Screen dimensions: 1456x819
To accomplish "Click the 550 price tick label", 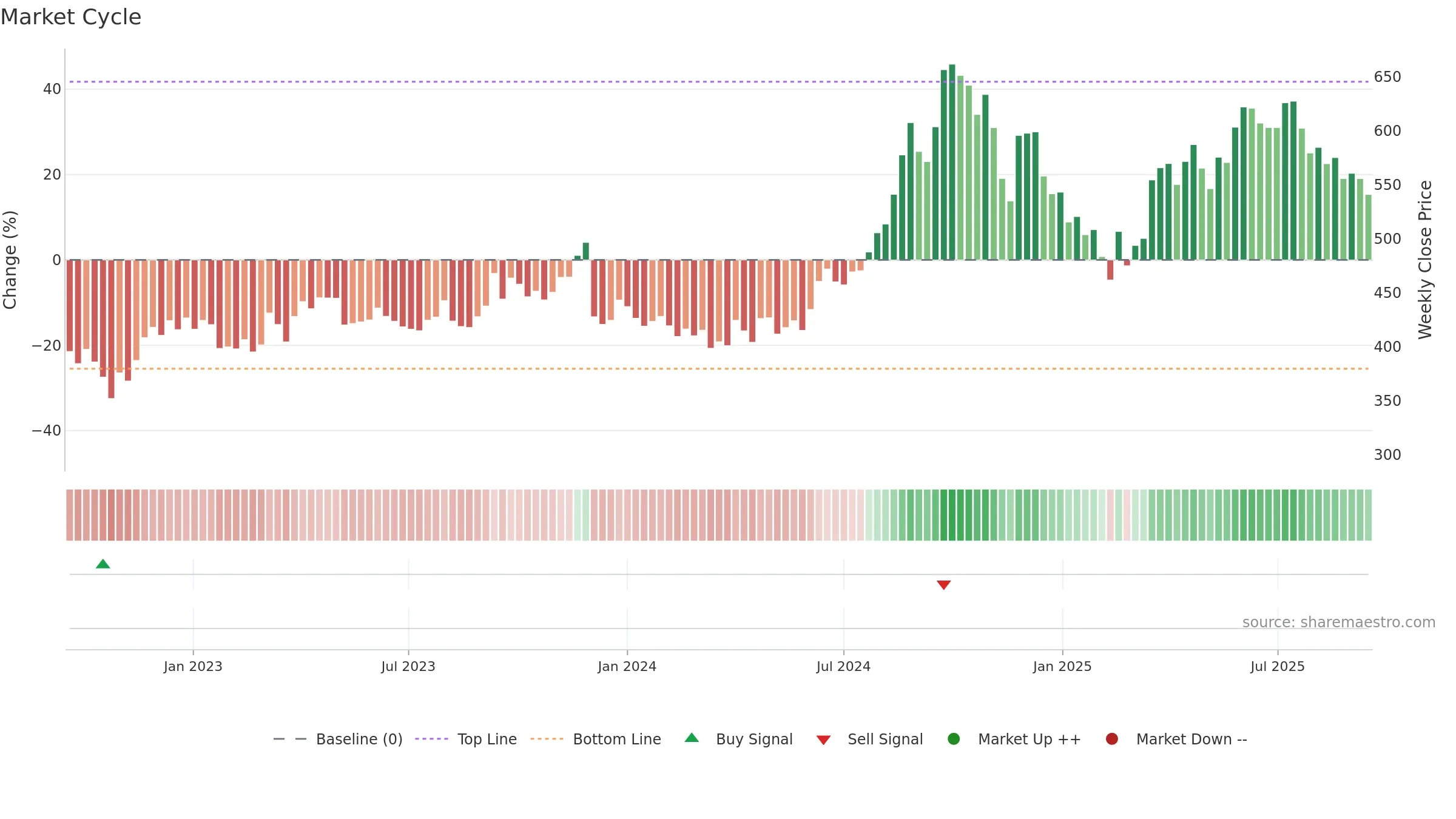I will click(1387, 185).
